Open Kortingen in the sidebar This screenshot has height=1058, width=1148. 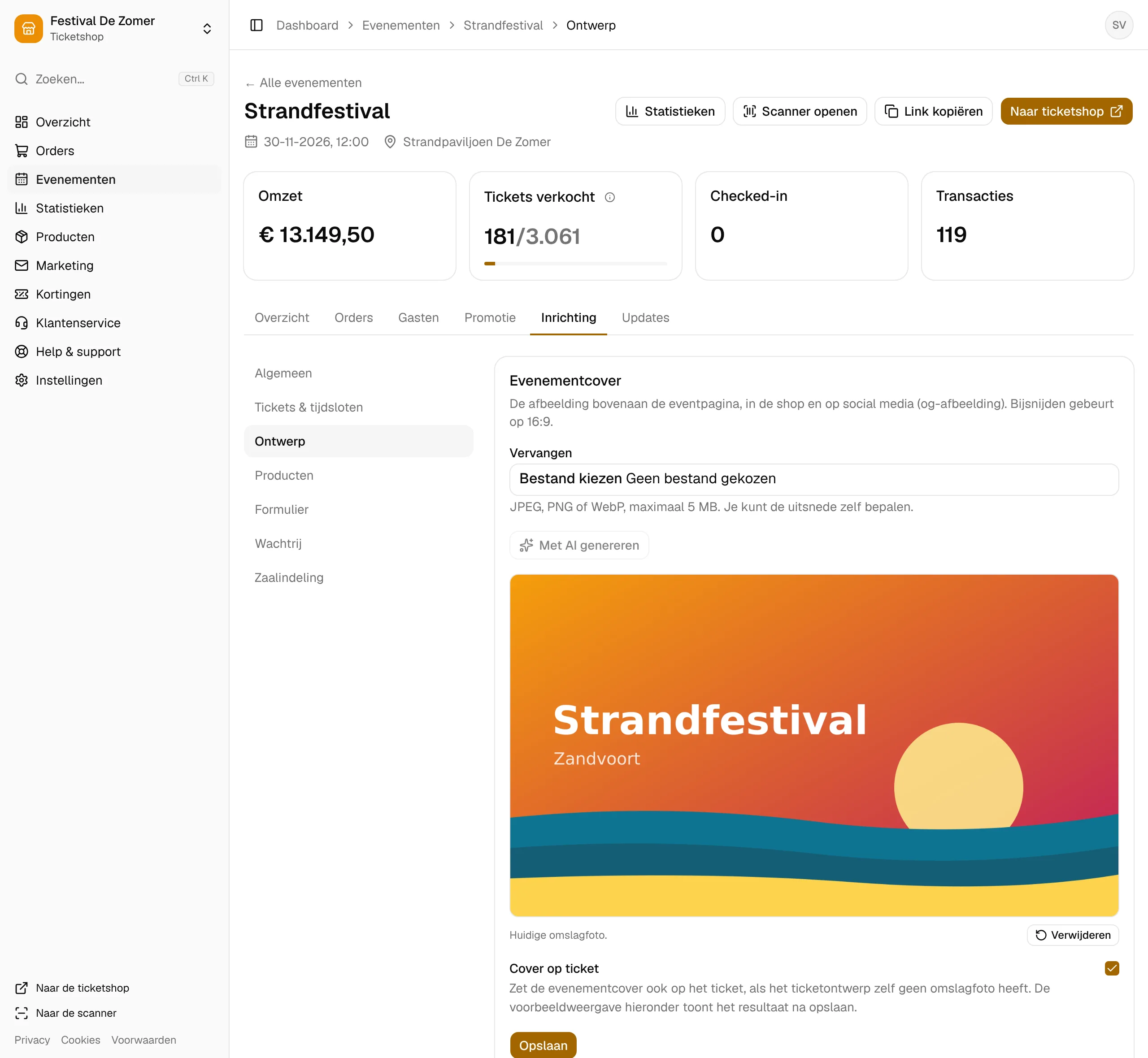click(x=114, y=294)
